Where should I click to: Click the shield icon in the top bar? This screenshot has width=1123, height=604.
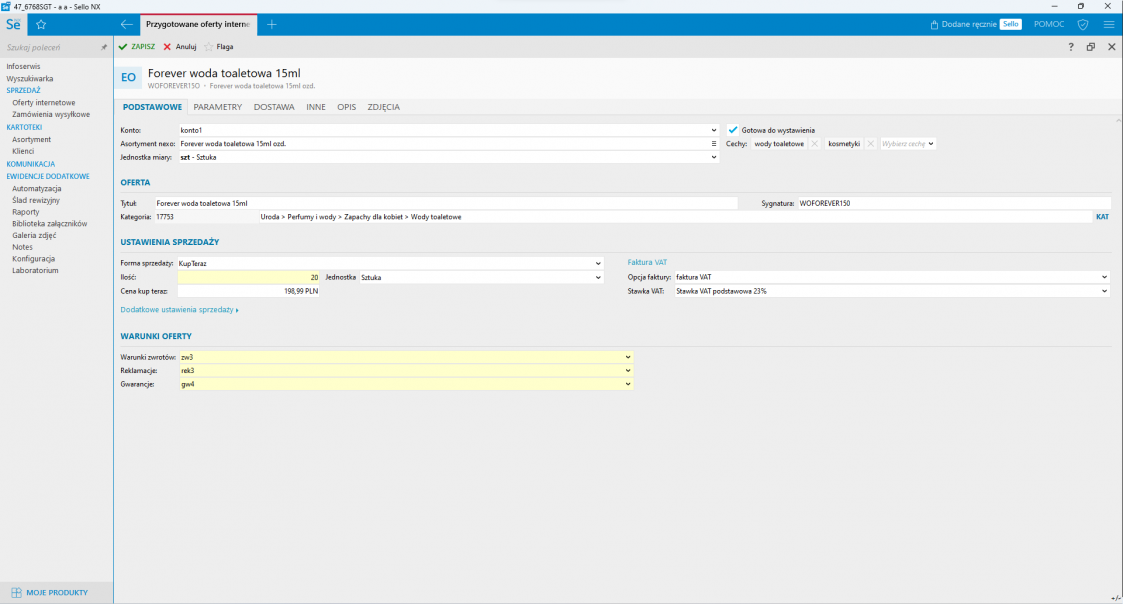(x=1082, y=24)
